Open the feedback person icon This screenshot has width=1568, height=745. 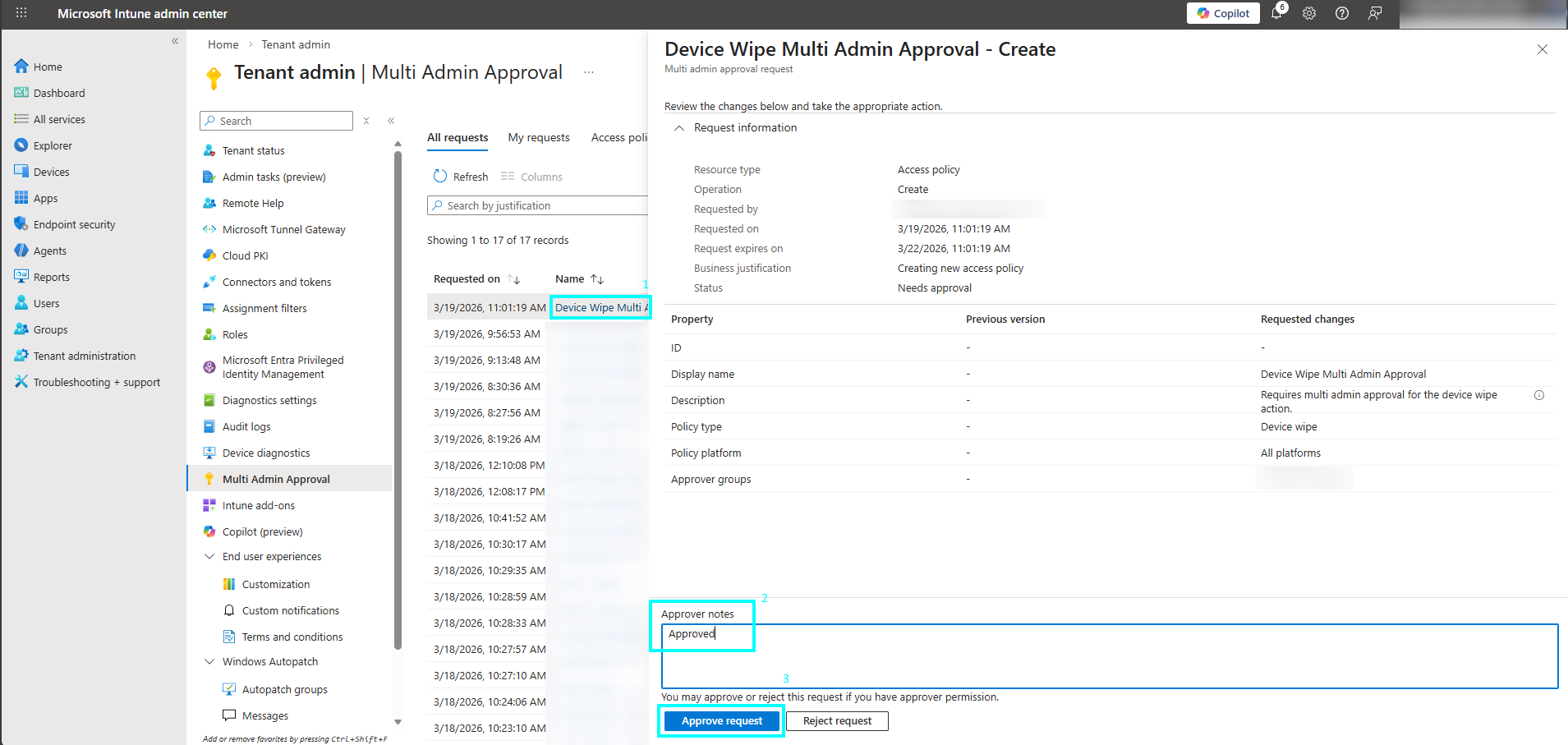pyautogui.click(x=1375, y=13)
